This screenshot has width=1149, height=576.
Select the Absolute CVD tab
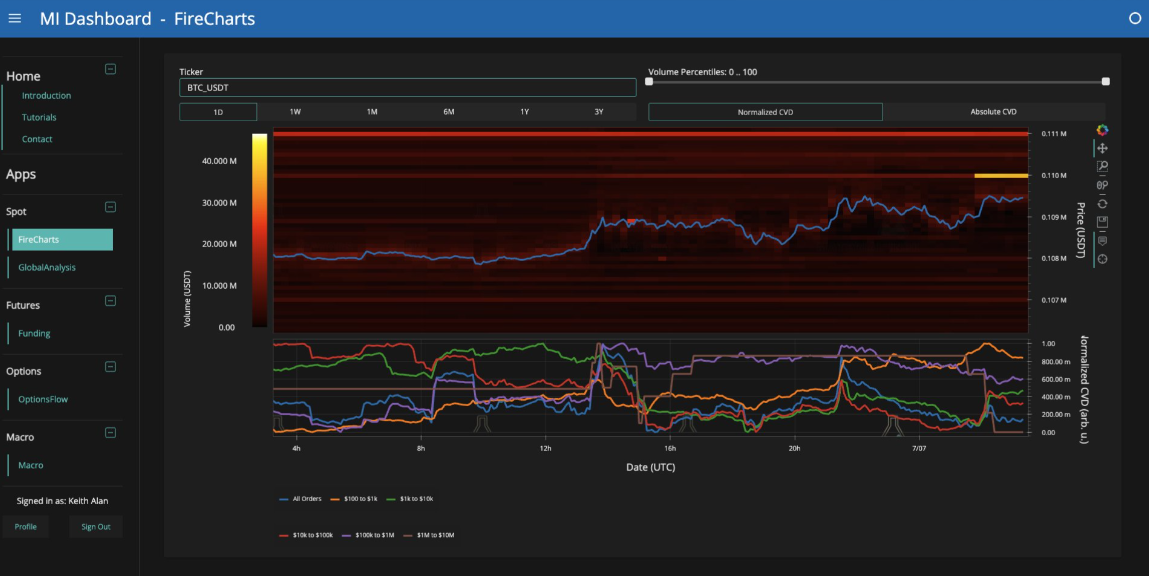point(993,112)
